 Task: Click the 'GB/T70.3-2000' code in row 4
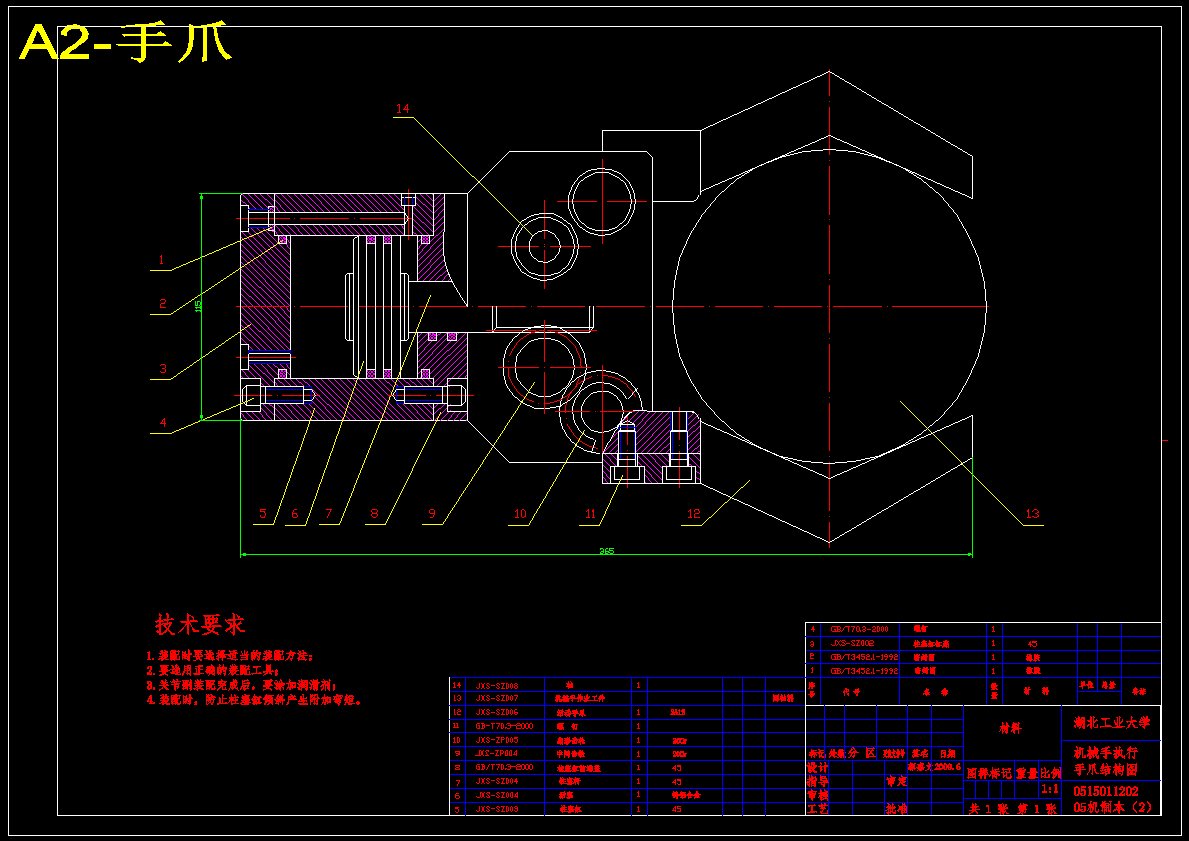(x=859, y=629)
